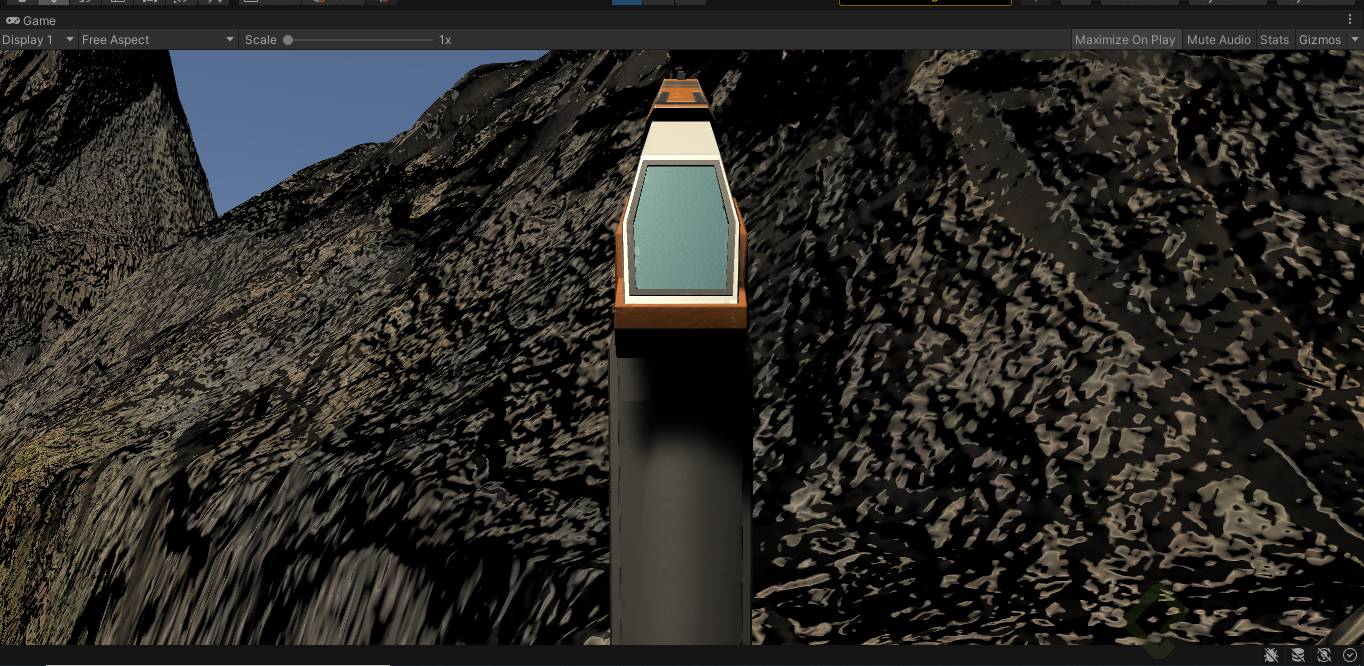Click the auto-generate lighting icon in status bar
The height and width of the screenshot is (666, 1364).
1324,655
